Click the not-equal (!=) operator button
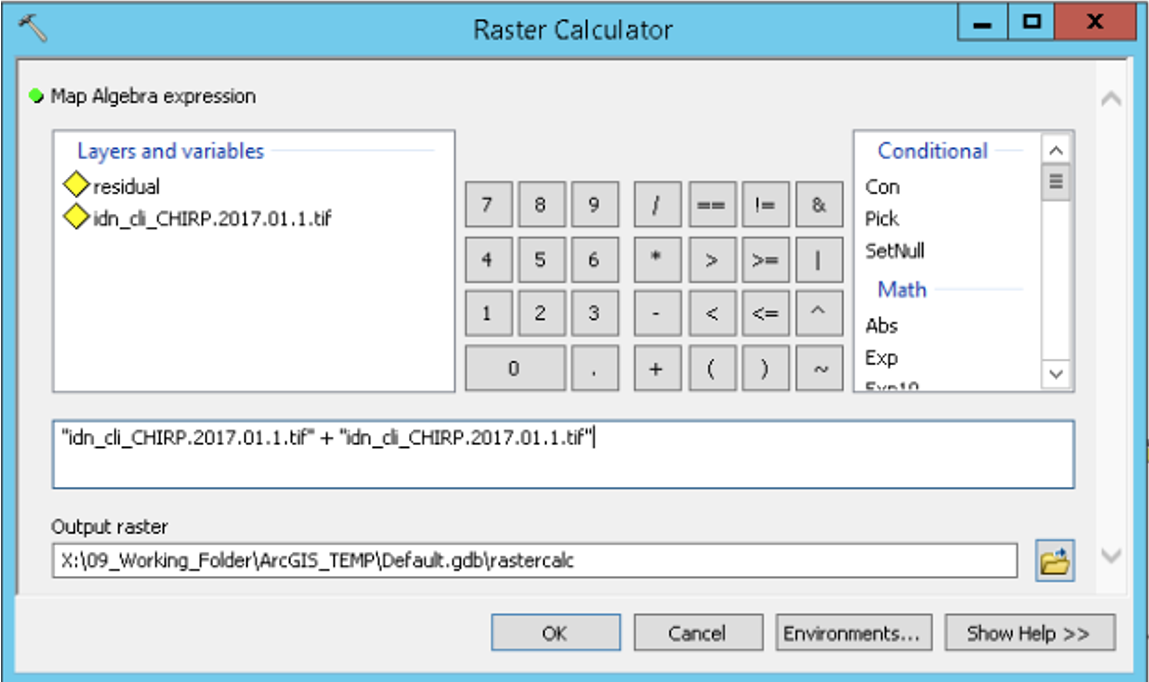This screenshot has width=1149, height=682. (x=765, y=205)
